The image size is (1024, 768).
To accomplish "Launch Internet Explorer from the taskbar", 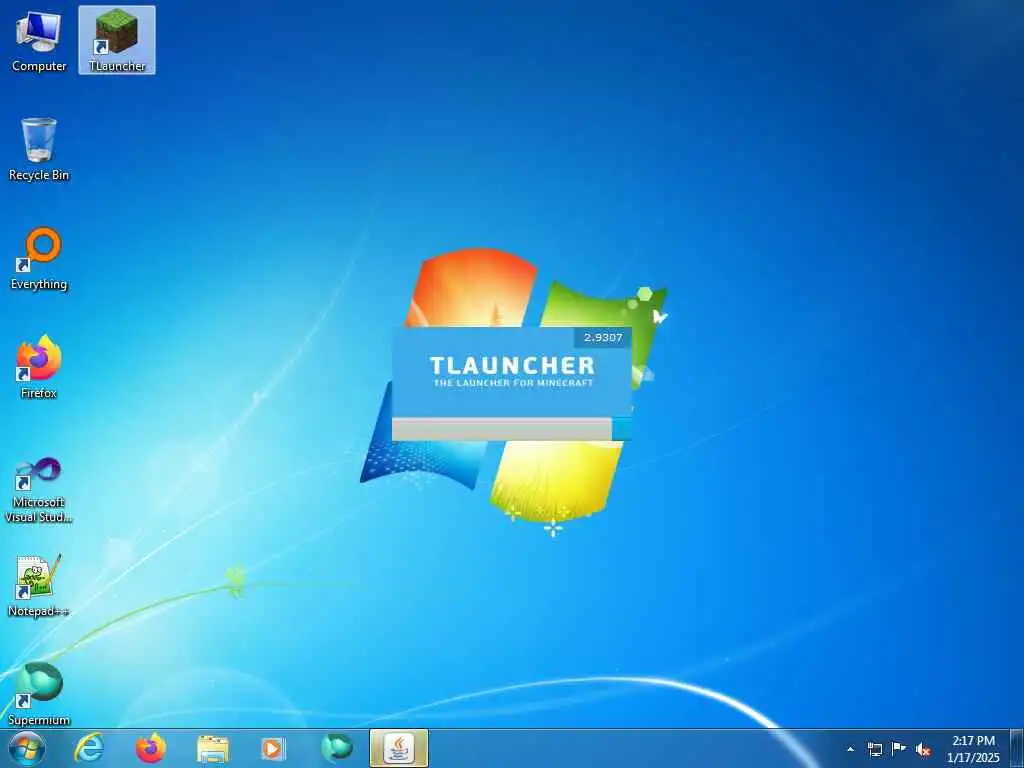I will [x=88, y=748].
